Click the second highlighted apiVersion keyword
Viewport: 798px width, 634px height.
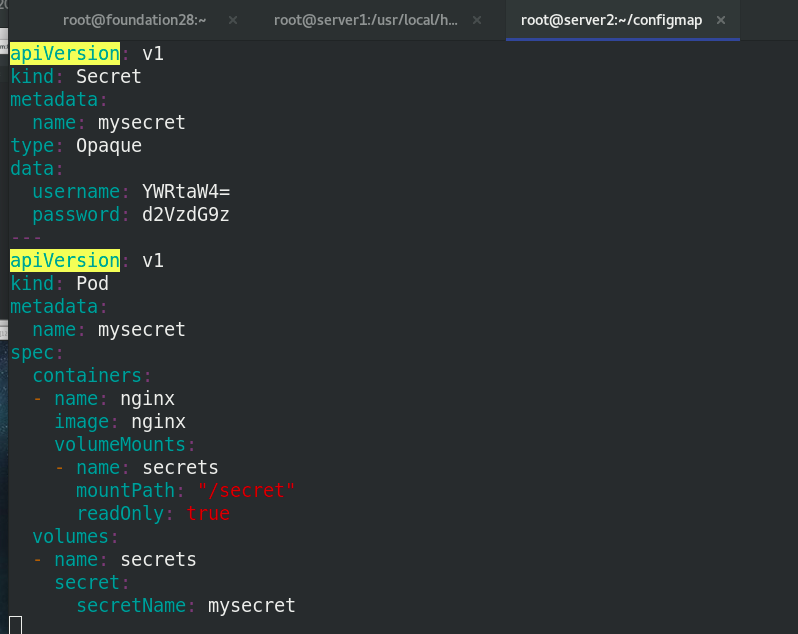tap(65, 261)
